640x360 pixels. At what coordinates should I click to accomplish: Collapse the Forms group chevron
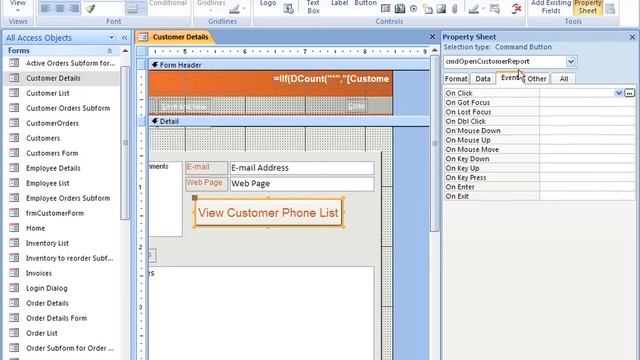click(109, 51)
